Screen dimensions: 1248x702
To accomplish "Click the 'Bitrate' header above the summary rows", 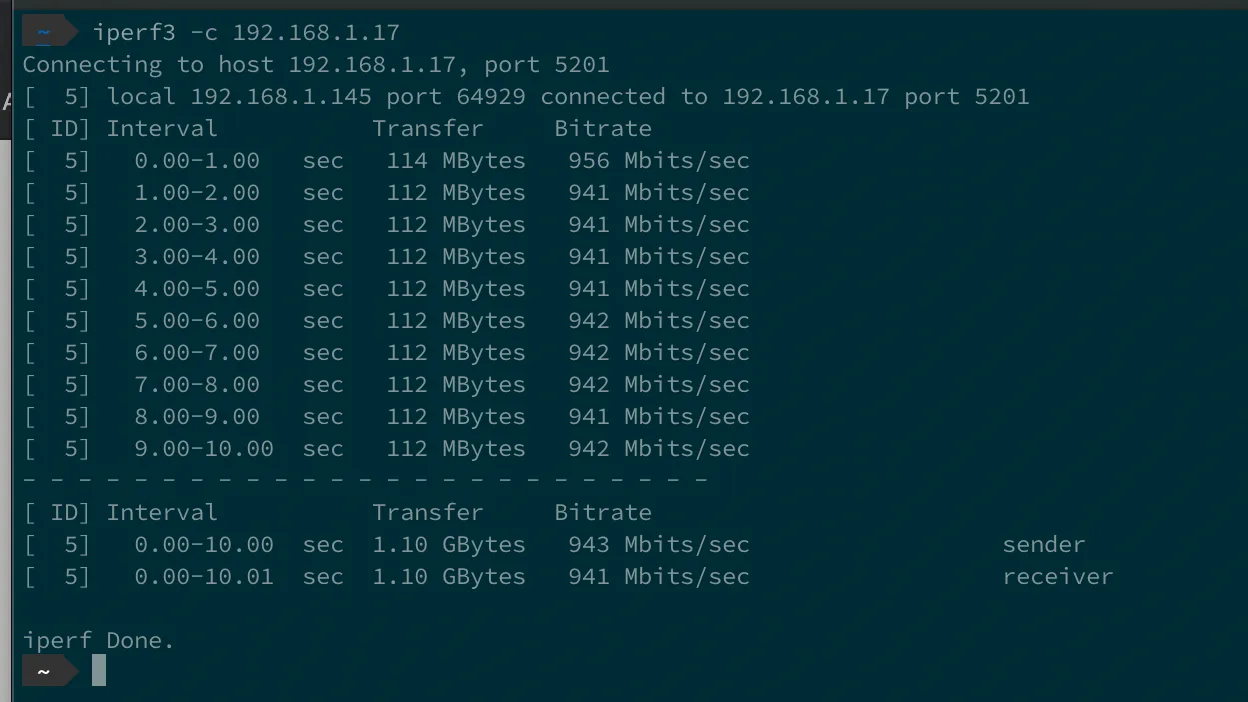I will (x=603, y=513).
